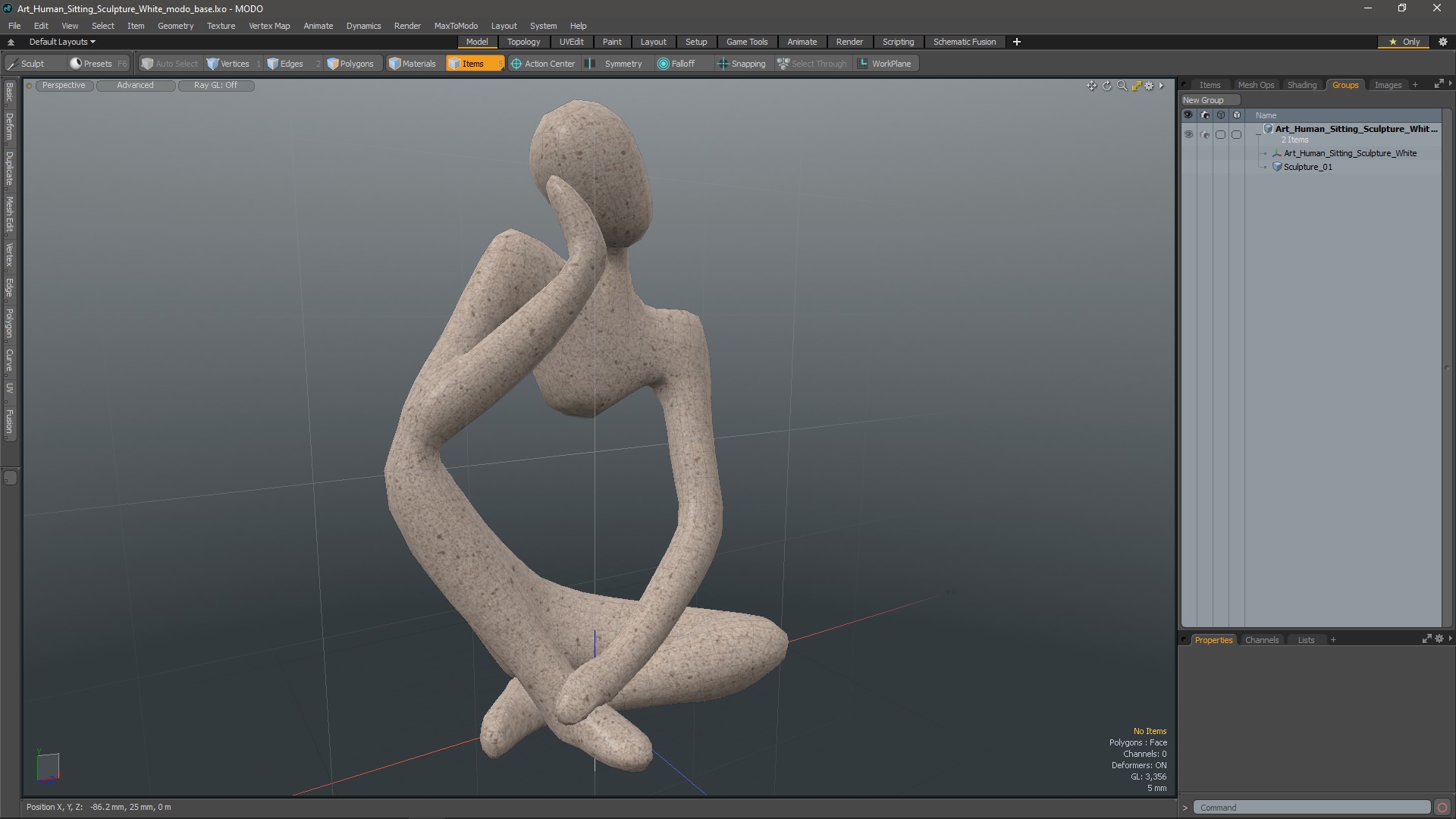Open the Presets browser
The width and height of the screenshot is (1456, 819).
97,64
